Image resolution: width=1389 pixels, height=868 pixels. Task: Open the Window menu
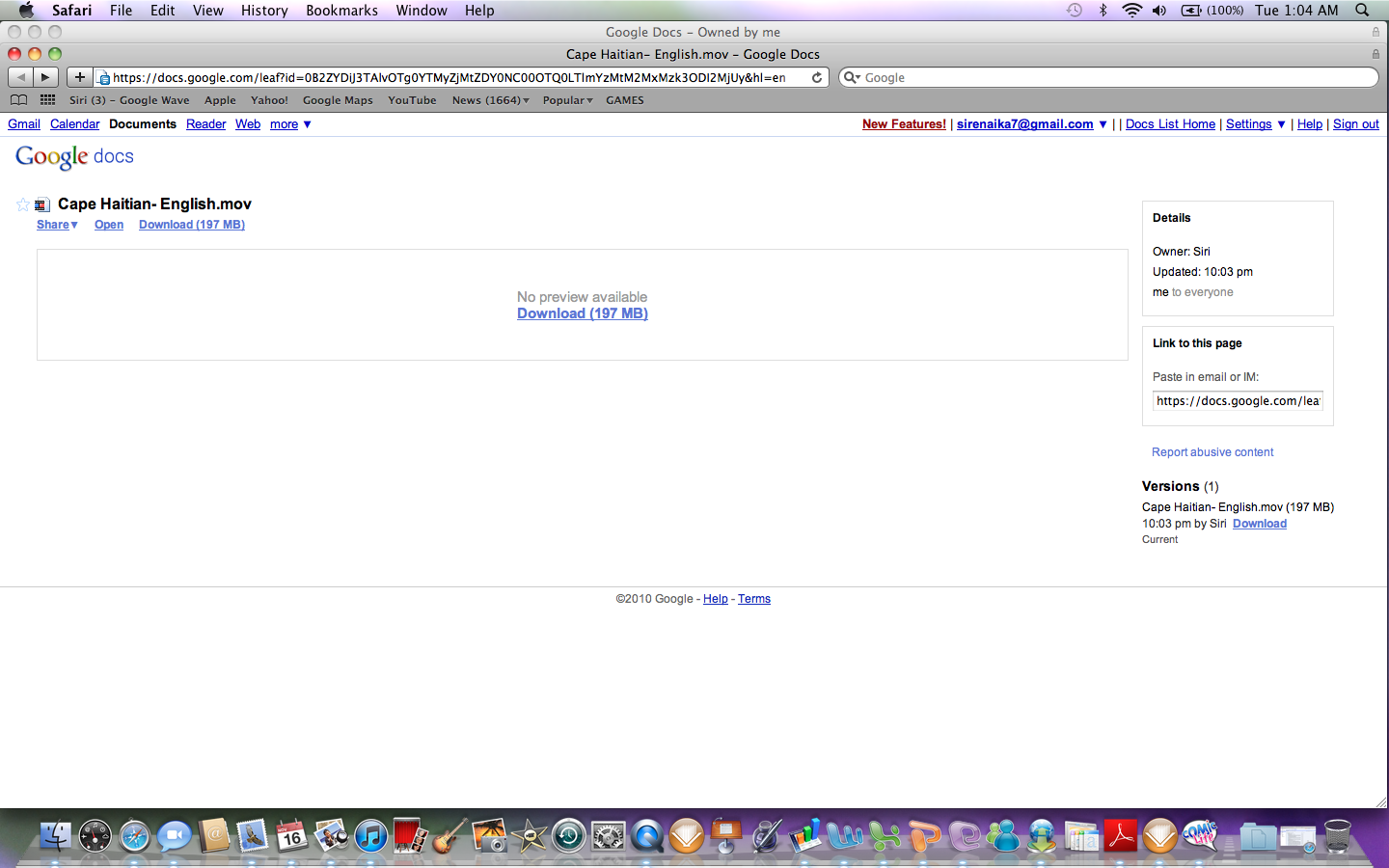click(422, 11)
